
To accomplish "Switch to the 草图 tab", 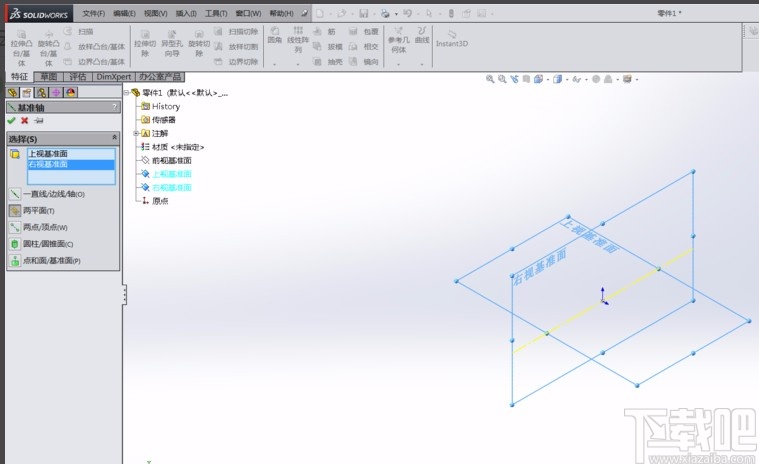I will point(48,77).
